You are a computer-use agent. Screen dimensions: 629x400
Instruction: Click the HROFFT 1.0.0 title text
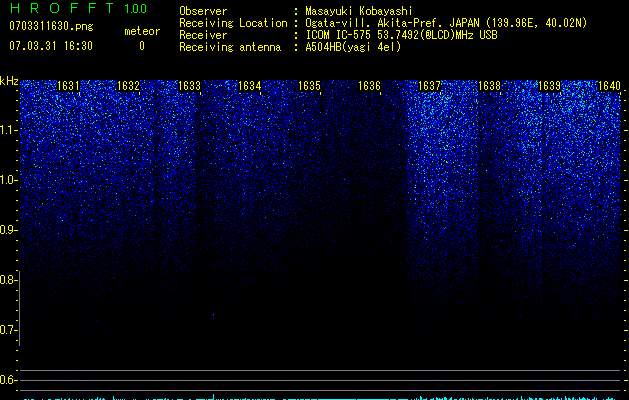click(x=78, y=8)
